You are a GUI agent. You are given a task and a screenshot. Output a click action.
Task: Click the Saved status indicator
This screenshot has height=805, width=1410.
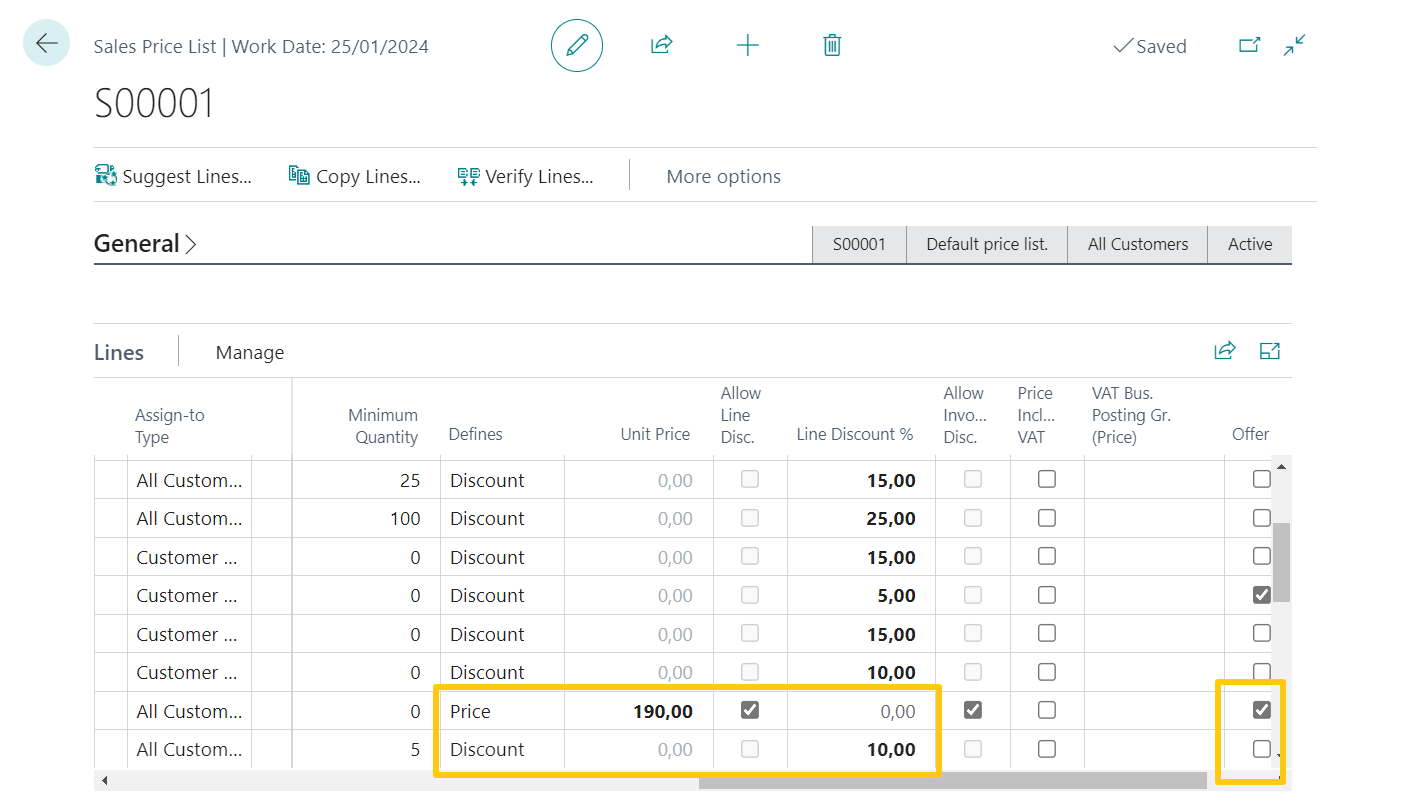click(x=1150, y=46)
